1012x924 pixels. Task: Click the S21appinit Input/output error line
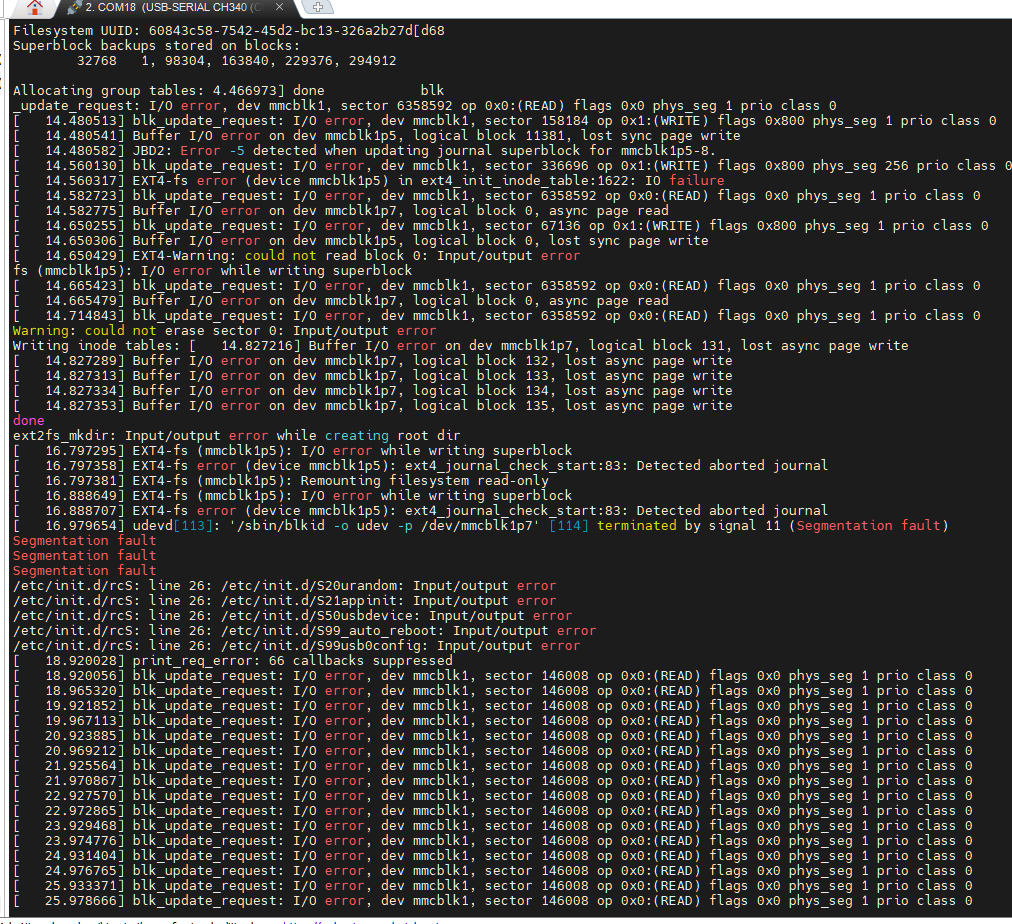(284, 601)
